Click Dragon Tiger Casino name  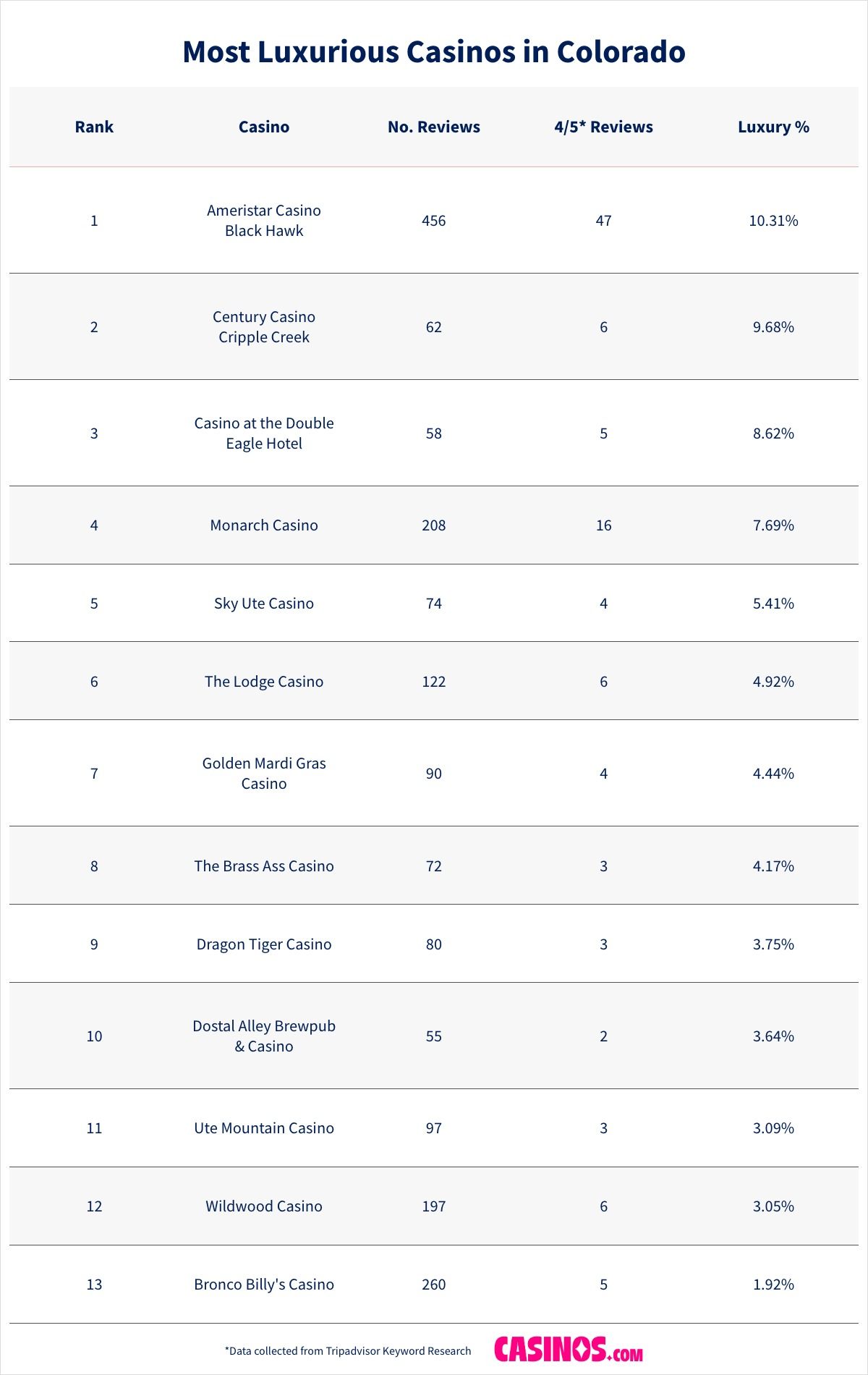click(x=264, y=944)
